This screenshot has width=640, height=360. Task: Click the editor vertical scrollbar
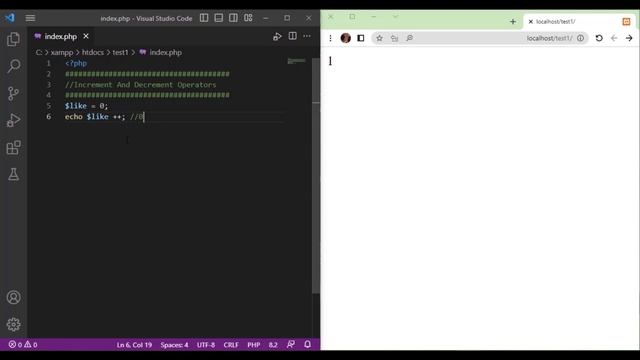coord(316,176)
